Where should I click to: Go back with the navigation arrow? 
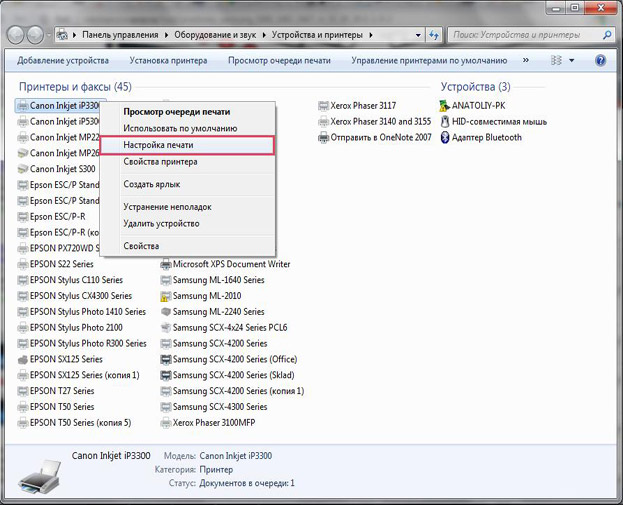click(15, 35)
